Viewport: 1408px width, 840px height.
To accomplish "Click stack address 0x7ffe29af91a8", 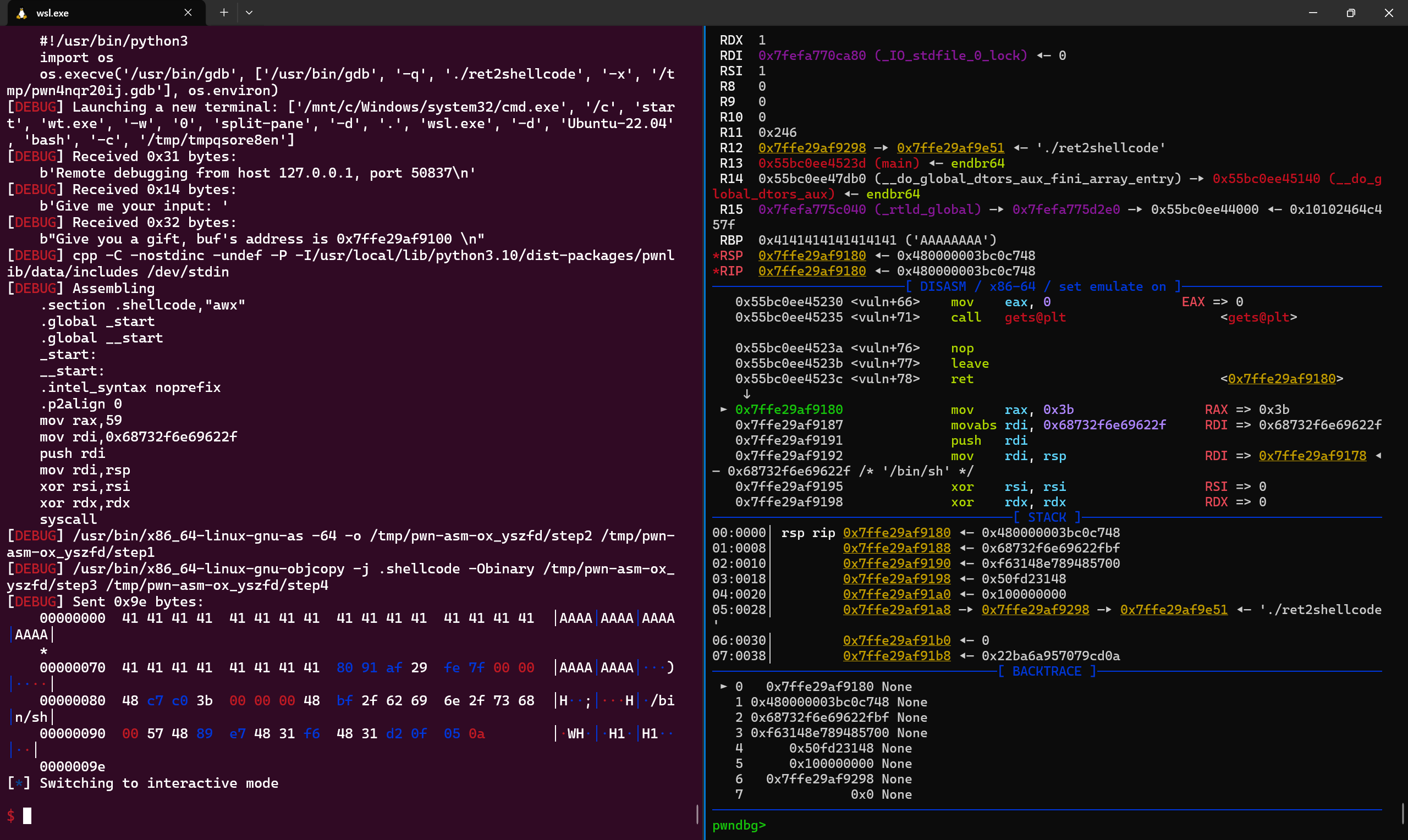I will (x=896, y=610).
